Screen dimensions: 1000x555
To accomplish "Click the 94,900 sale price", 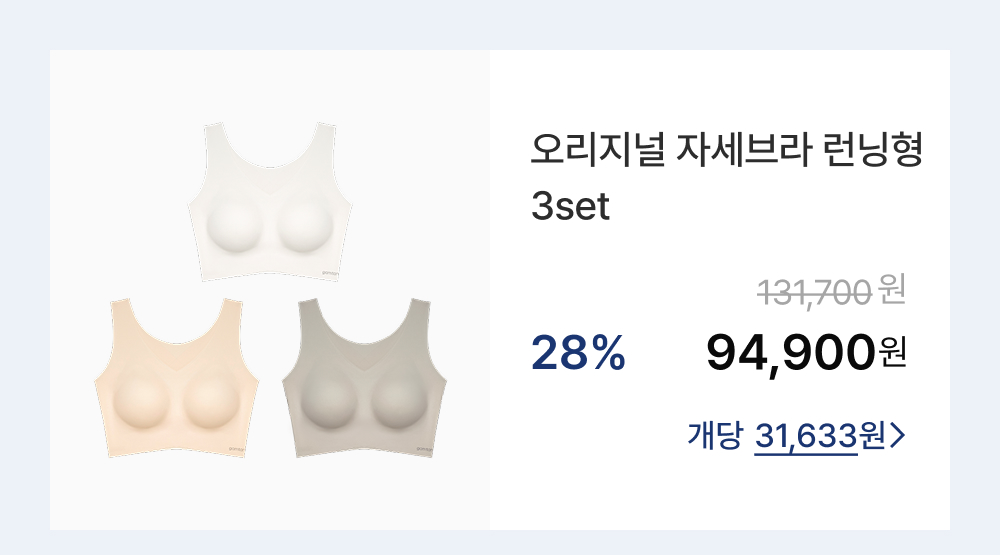I will pyautogui.click(x=790, y=351).
